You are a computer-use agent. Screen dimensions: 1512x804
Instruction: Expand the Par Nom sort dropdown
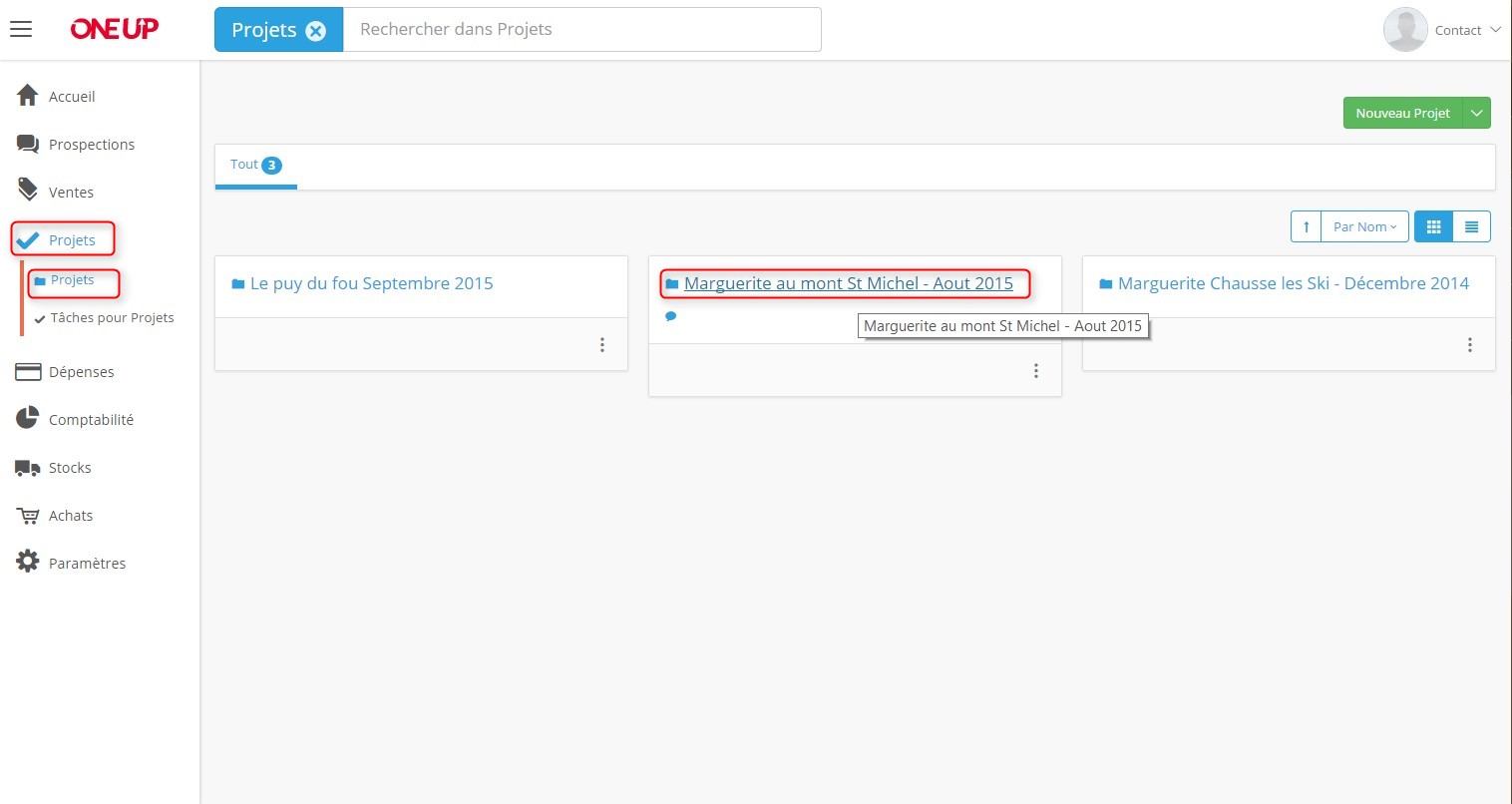point(1364,226)
